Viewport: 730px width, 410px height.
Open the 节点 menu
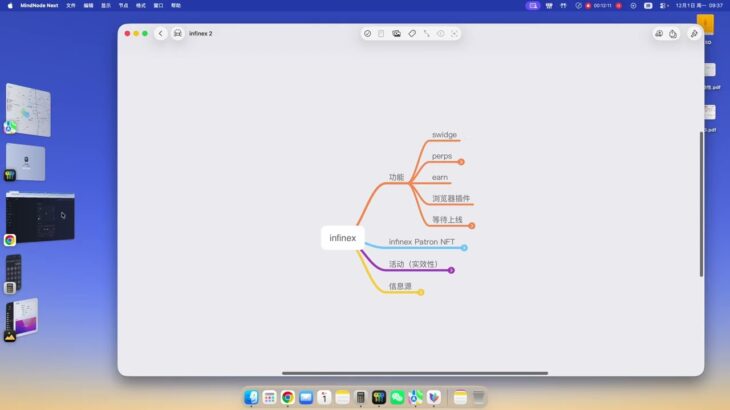point(123,6)
